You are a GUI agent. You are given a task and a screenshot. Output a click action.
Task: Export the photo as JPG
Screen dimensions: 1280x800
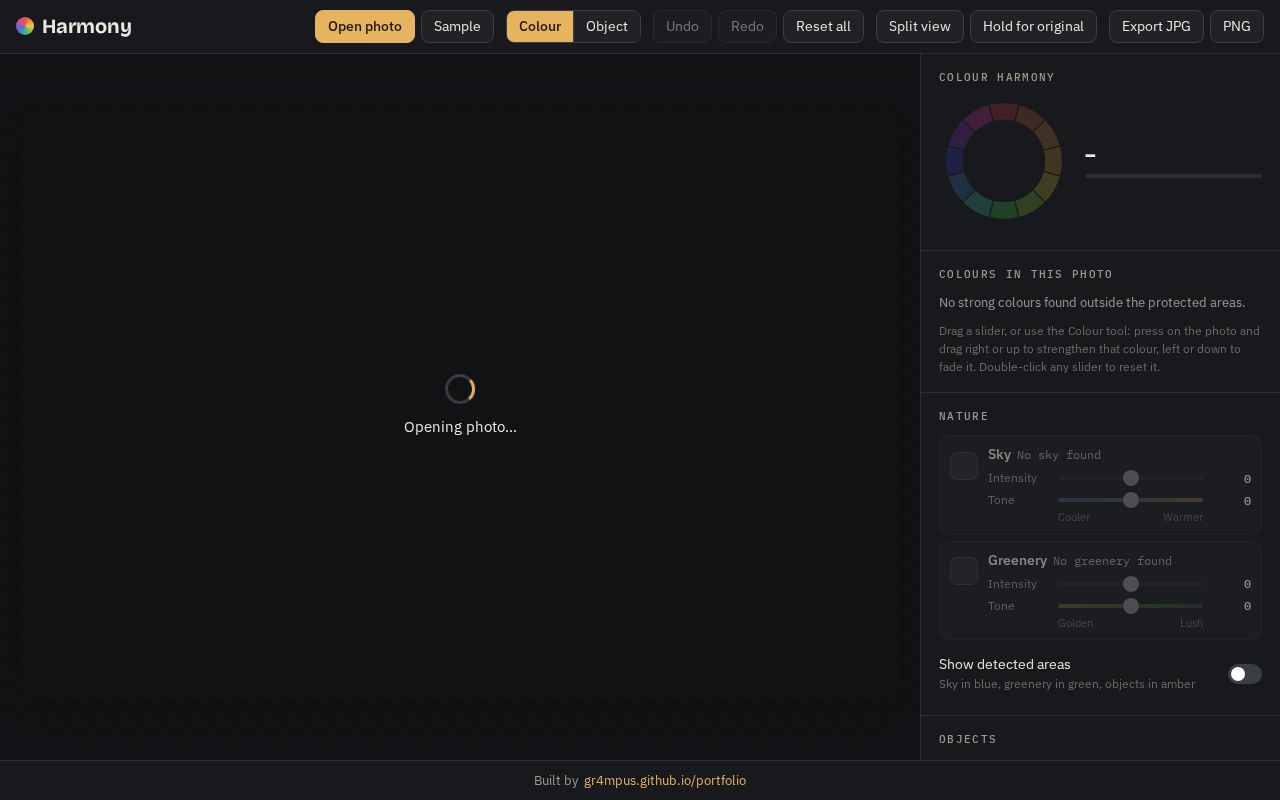click(1156, 26)
